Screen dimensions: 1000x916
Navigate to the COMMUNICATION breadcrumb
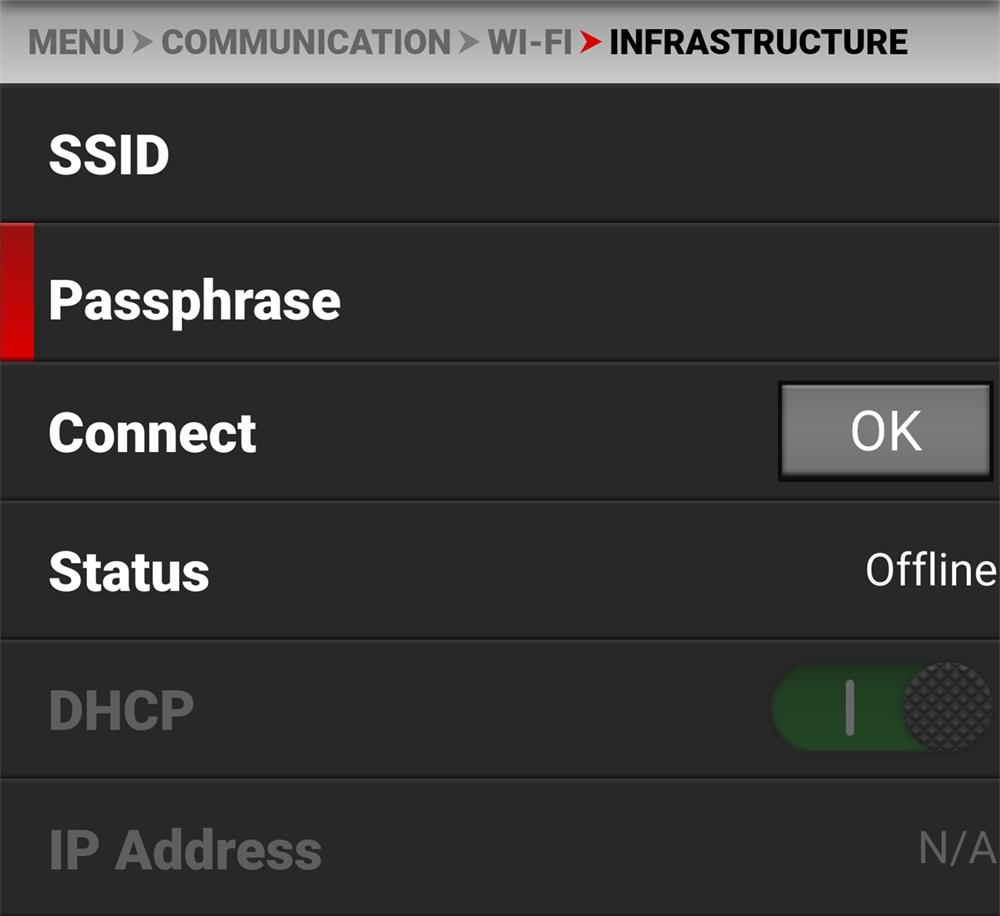(x=305, y=43)
